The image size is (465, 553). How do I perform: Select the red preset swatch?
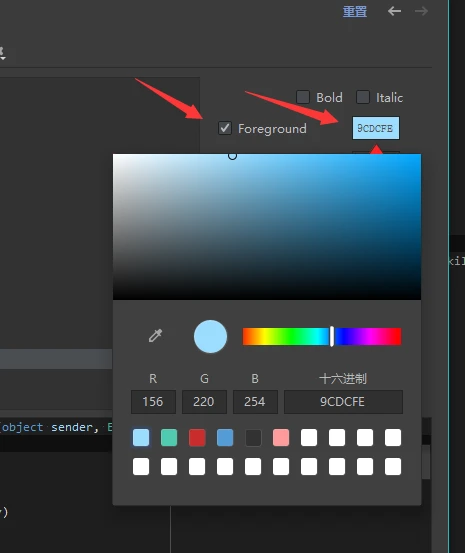[x=197, y=438]
